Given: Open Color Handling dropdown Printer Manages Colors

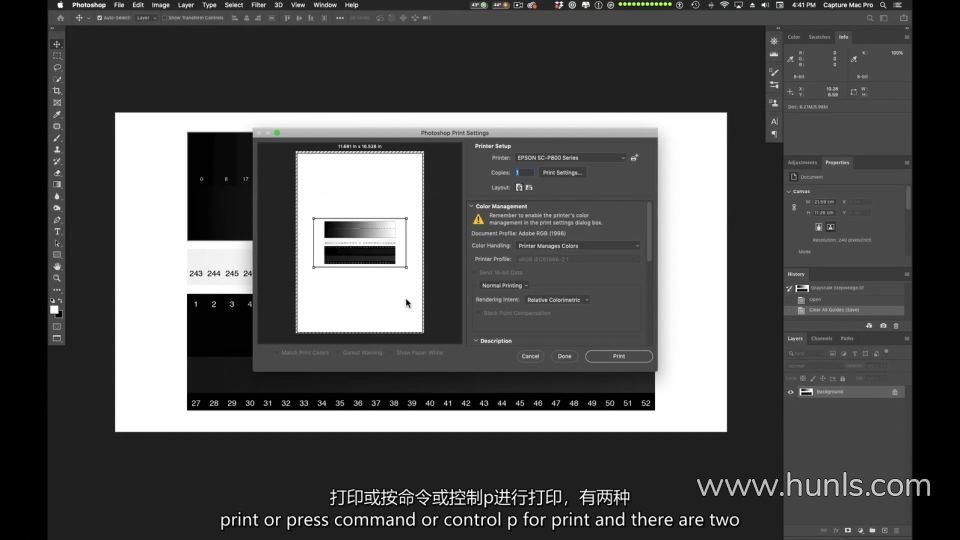Looking at the screenshot, I should [579, 246].
